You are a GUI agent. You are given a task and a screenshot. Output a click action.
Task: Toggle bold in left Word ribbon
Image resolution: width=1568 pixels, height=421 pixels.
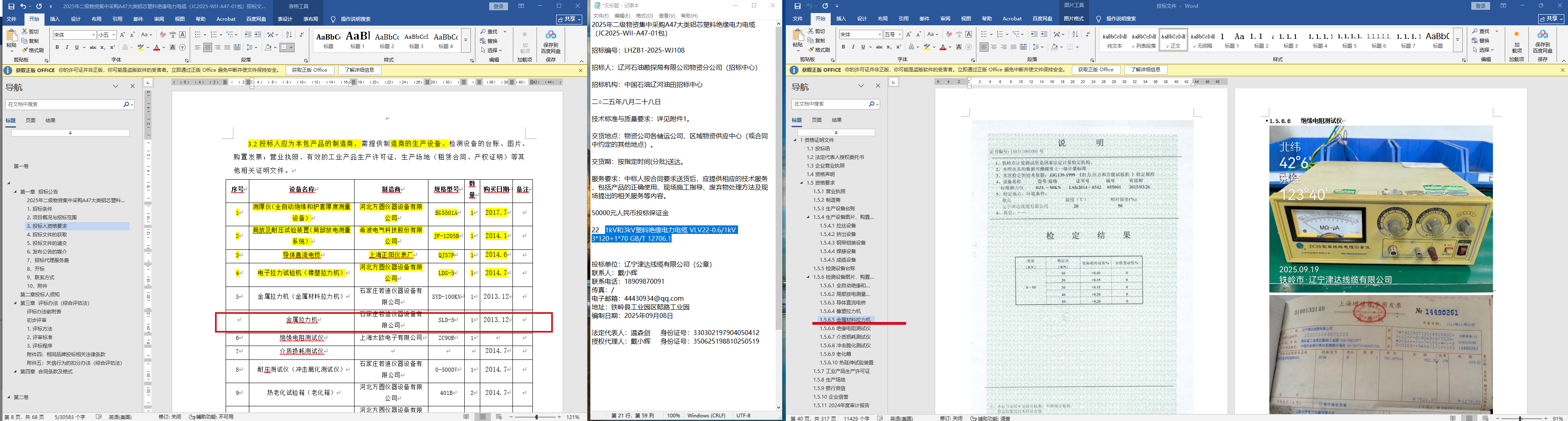tap(57, 47)
